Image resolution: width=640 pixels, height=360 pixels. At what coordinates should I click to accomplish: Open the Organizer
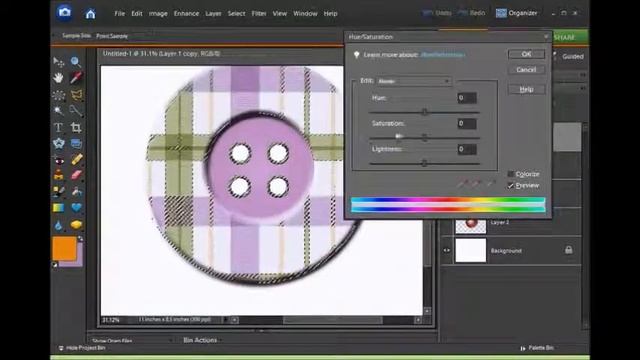pos(516,13)
